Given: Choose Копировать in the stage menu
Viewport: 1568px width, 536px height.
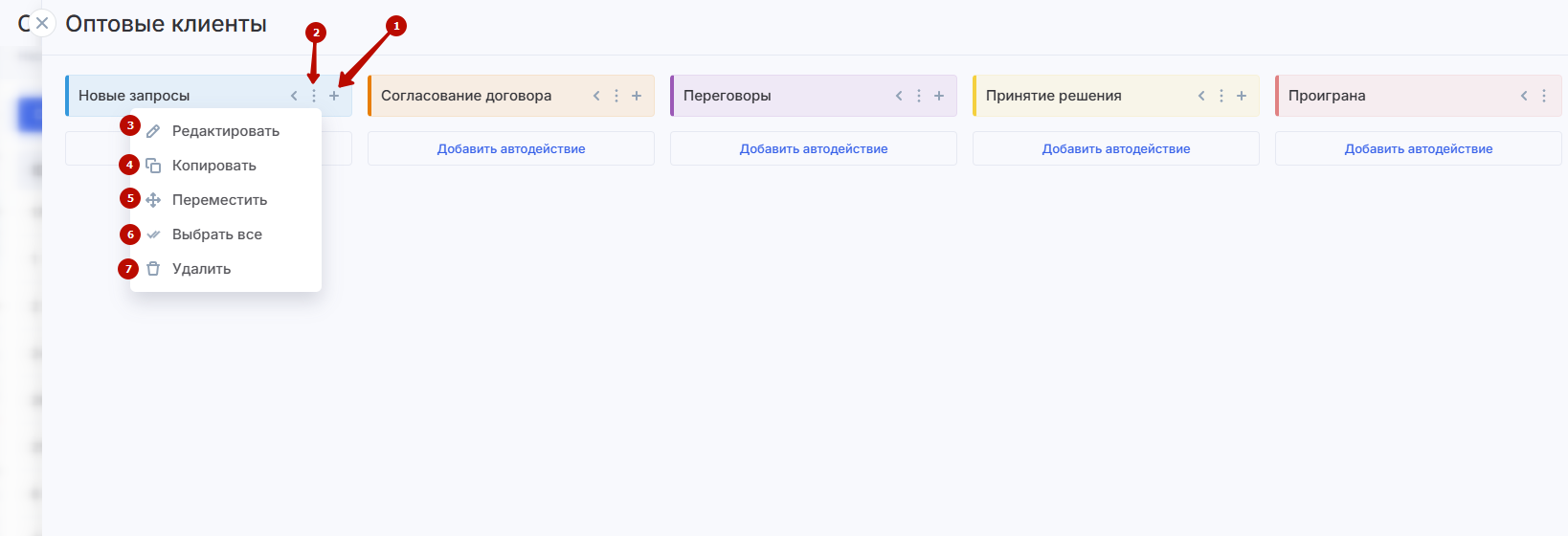Looking at the screenshot, I should coord(213,166).
